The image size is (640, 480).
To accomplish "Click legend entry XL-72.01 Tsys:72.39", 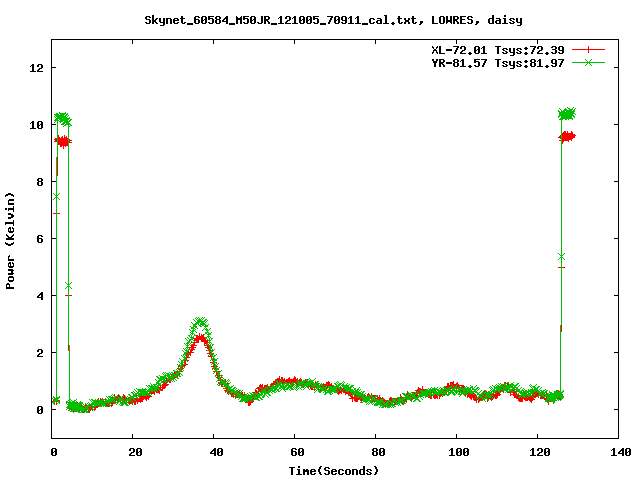I will [x=498, y=50].
